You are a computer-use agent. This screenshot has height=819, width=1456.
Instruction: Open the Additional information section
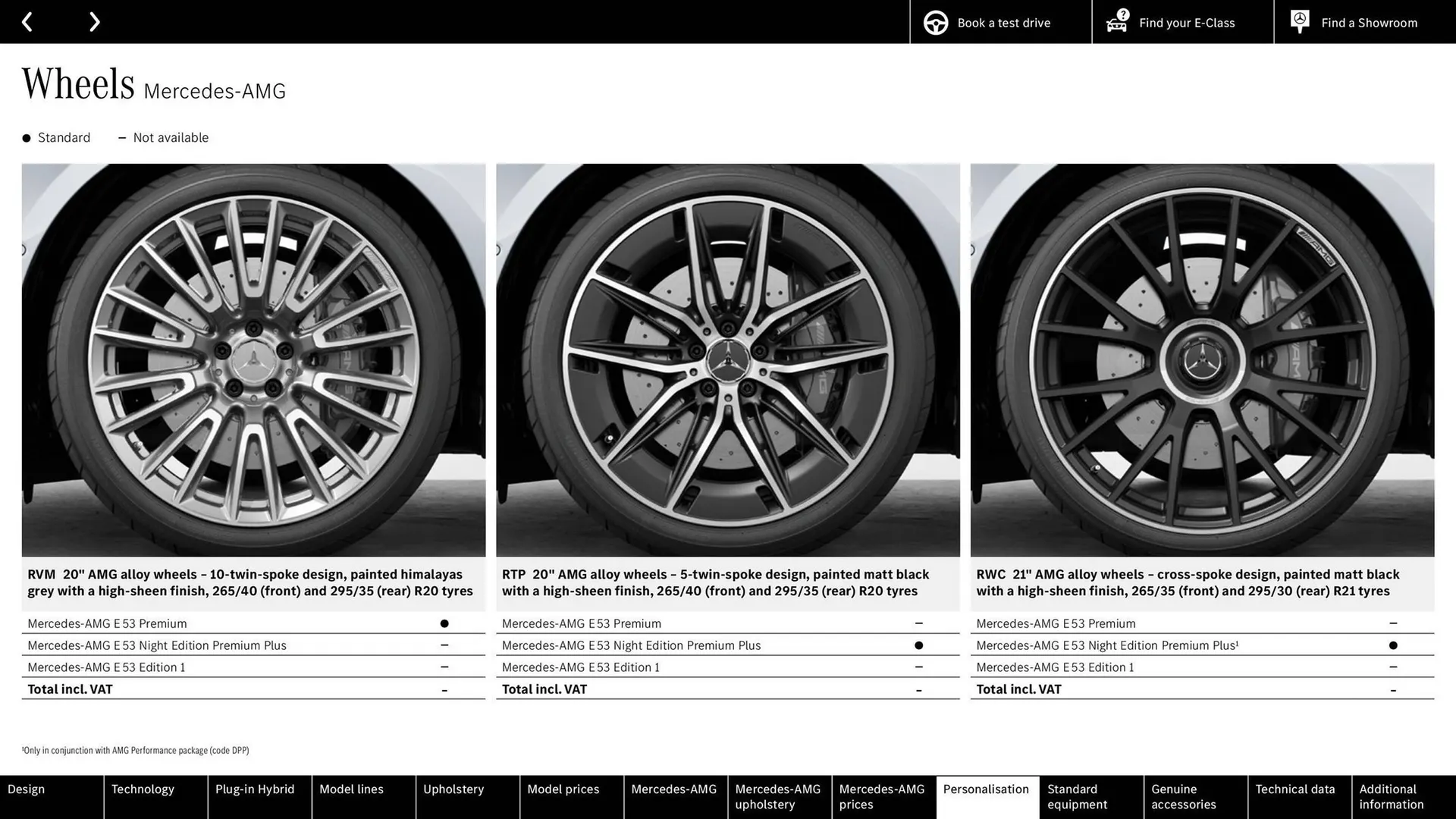tap(1390, 796)
